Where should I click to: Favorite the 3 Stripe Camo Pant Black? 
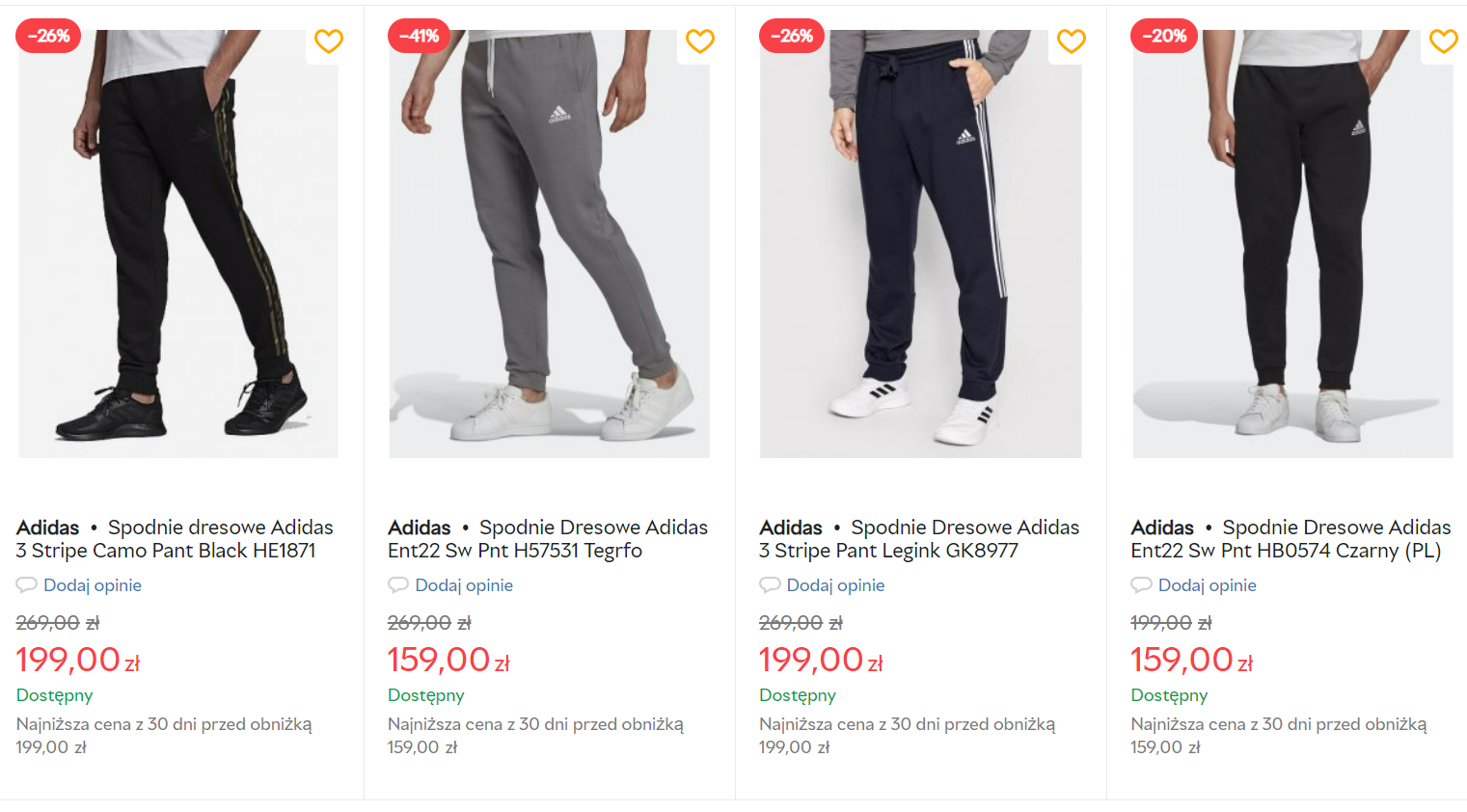(329, 41)
